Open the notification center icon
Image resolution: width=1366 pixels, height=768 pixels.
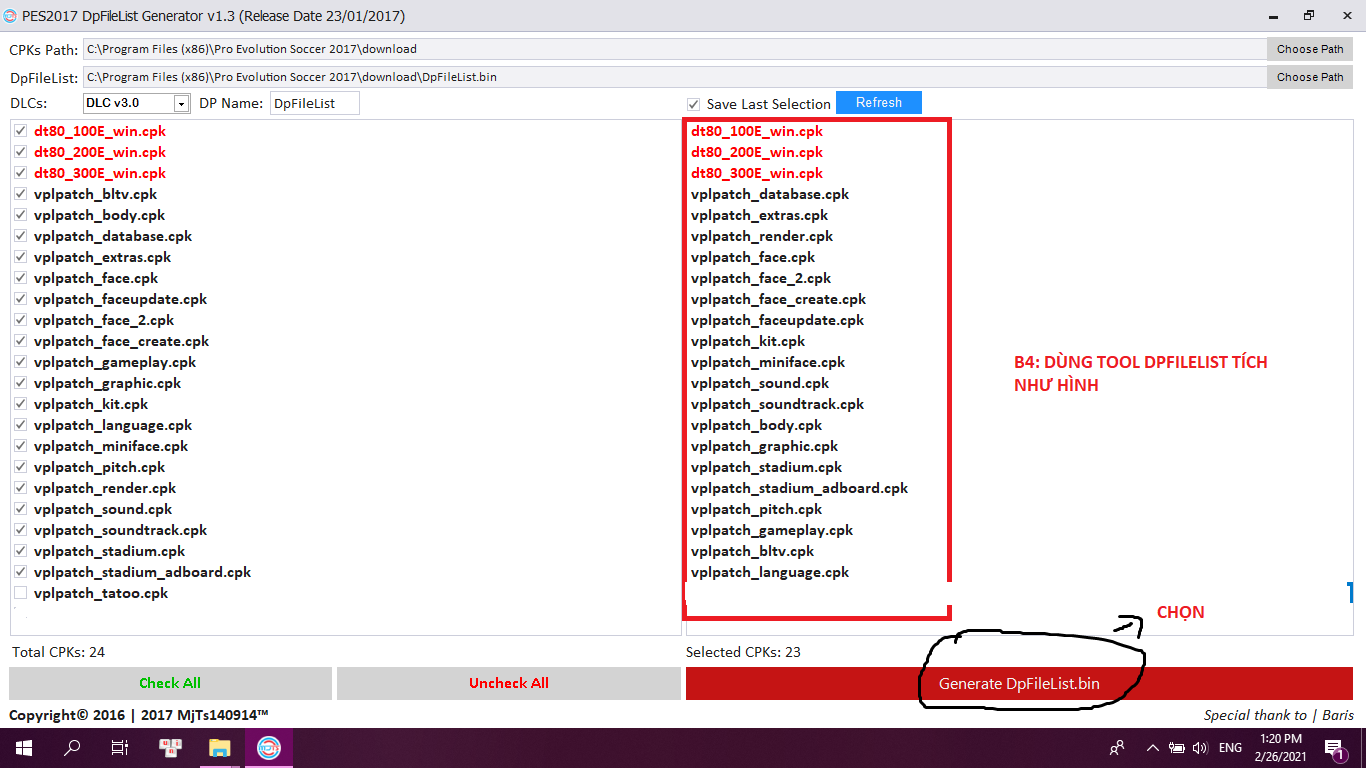click(x=1334, y=748)
